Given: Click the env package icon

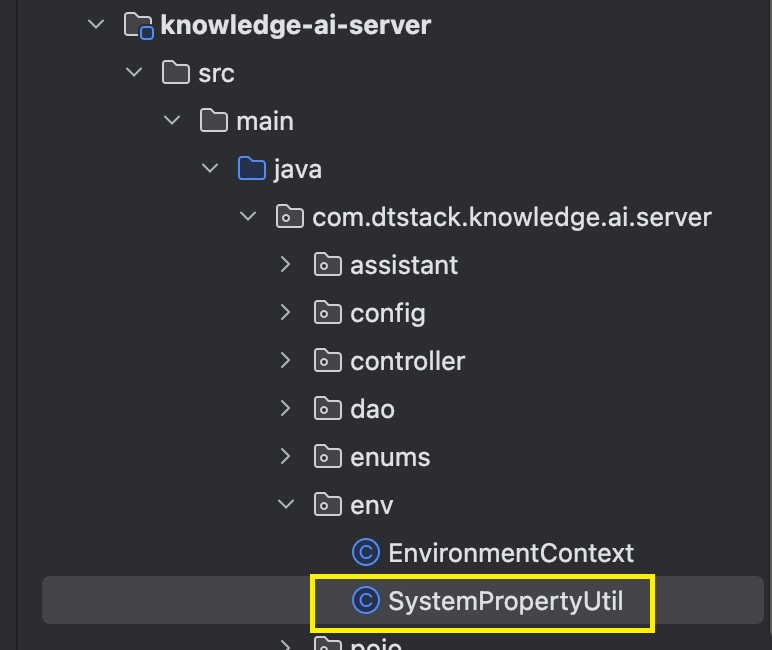Looking at the screenshot, I should coord(327,504).
